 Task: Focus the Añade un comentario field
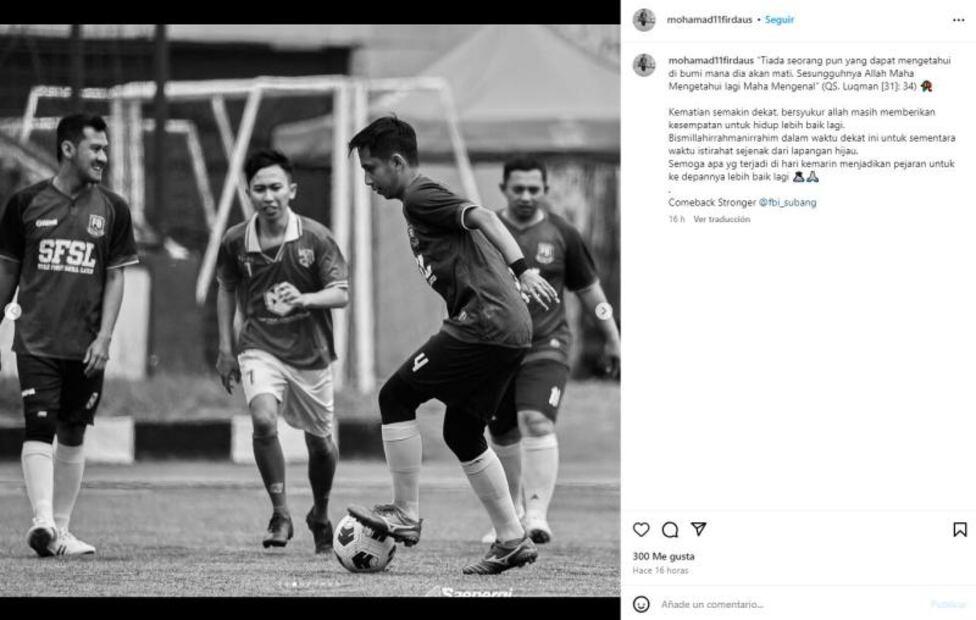pos(791,604)
